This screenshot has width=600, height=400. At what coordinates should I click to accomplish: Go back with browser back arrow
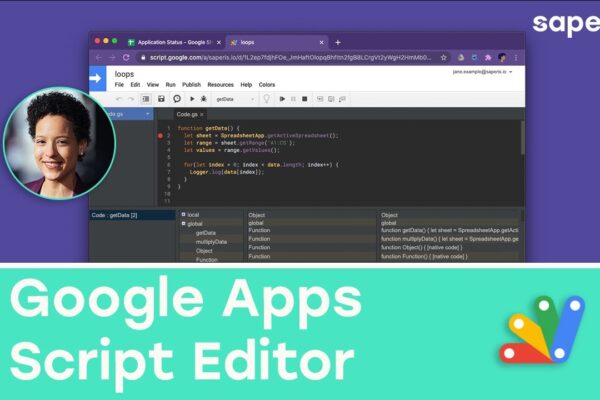[99, 57]
